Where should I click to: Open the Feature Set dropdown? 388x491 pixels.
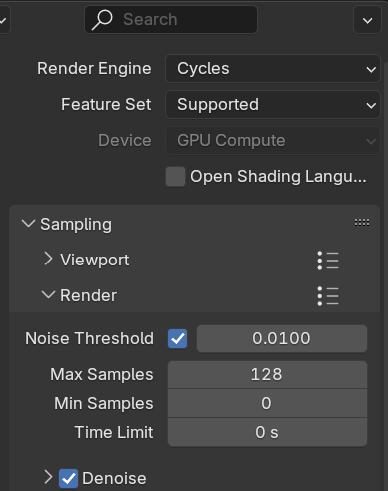pos(273,105)
